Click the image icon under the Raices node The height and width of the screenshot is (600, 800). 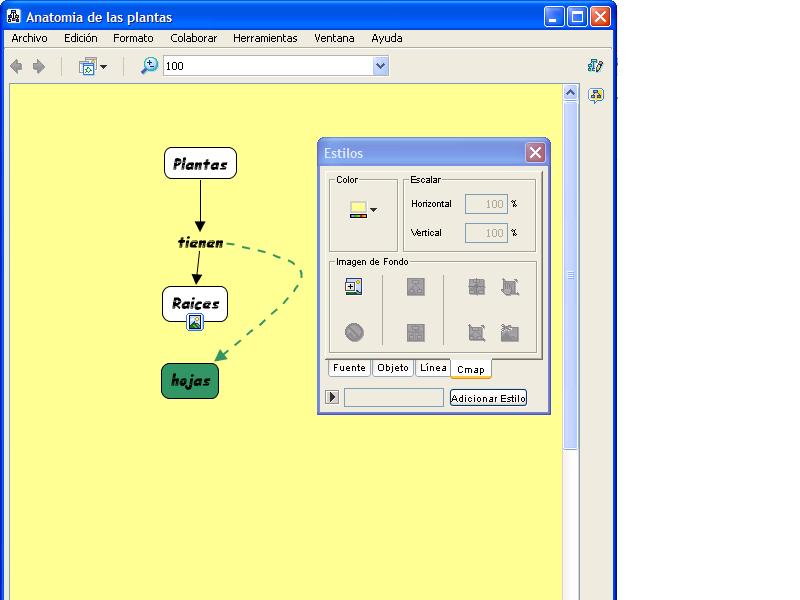(x=195, y=322)
